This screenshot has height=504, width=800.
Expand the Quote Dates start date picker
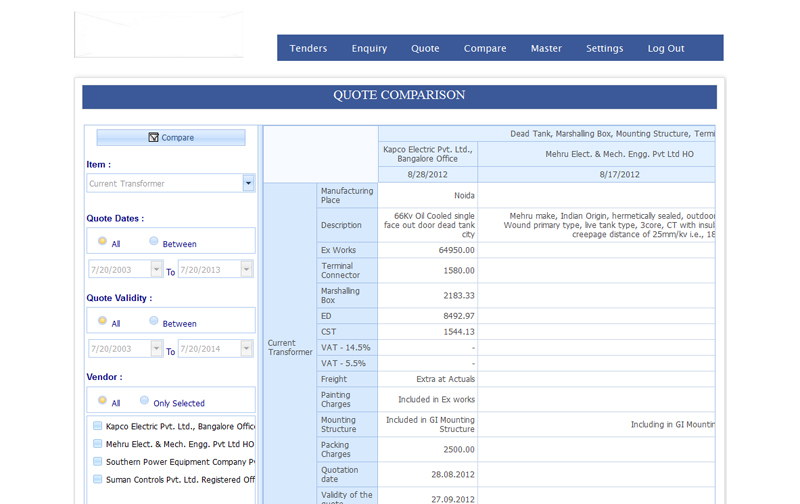tap(156, 269)
